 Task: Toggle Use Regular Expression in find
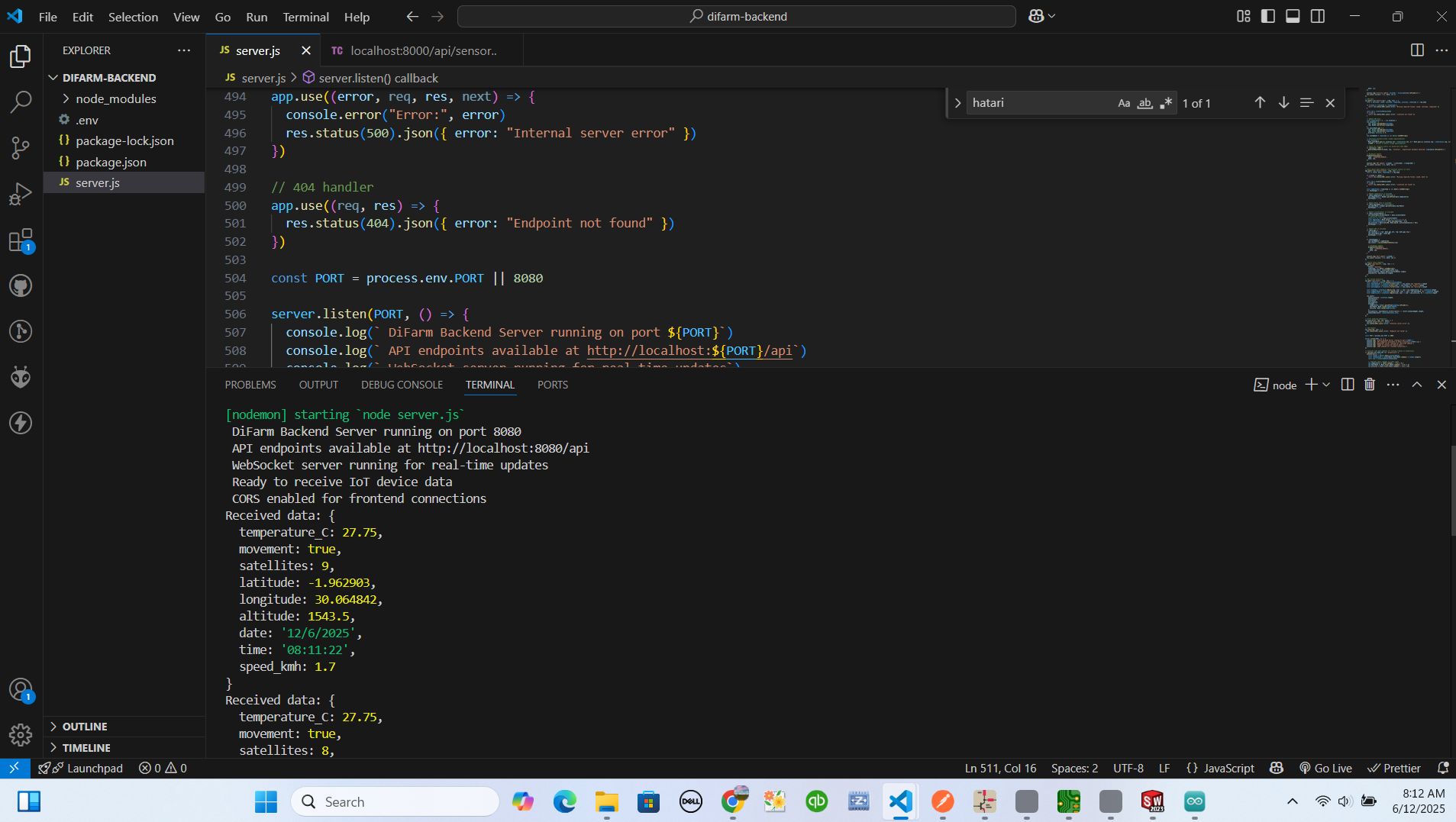point(1166,103)
